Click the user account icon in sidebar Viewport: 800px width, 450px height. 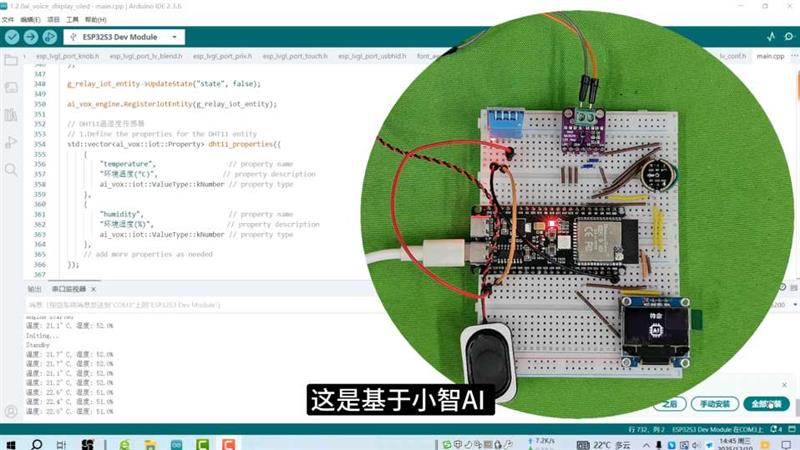point(11,411)
